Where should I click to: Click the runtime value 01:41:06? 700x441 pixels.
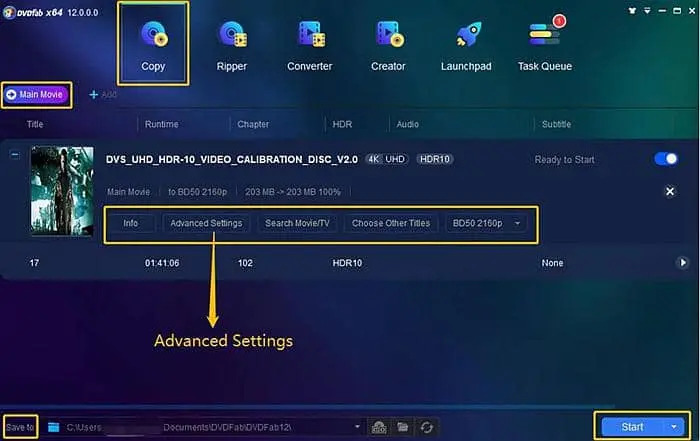tap(162, 263)
